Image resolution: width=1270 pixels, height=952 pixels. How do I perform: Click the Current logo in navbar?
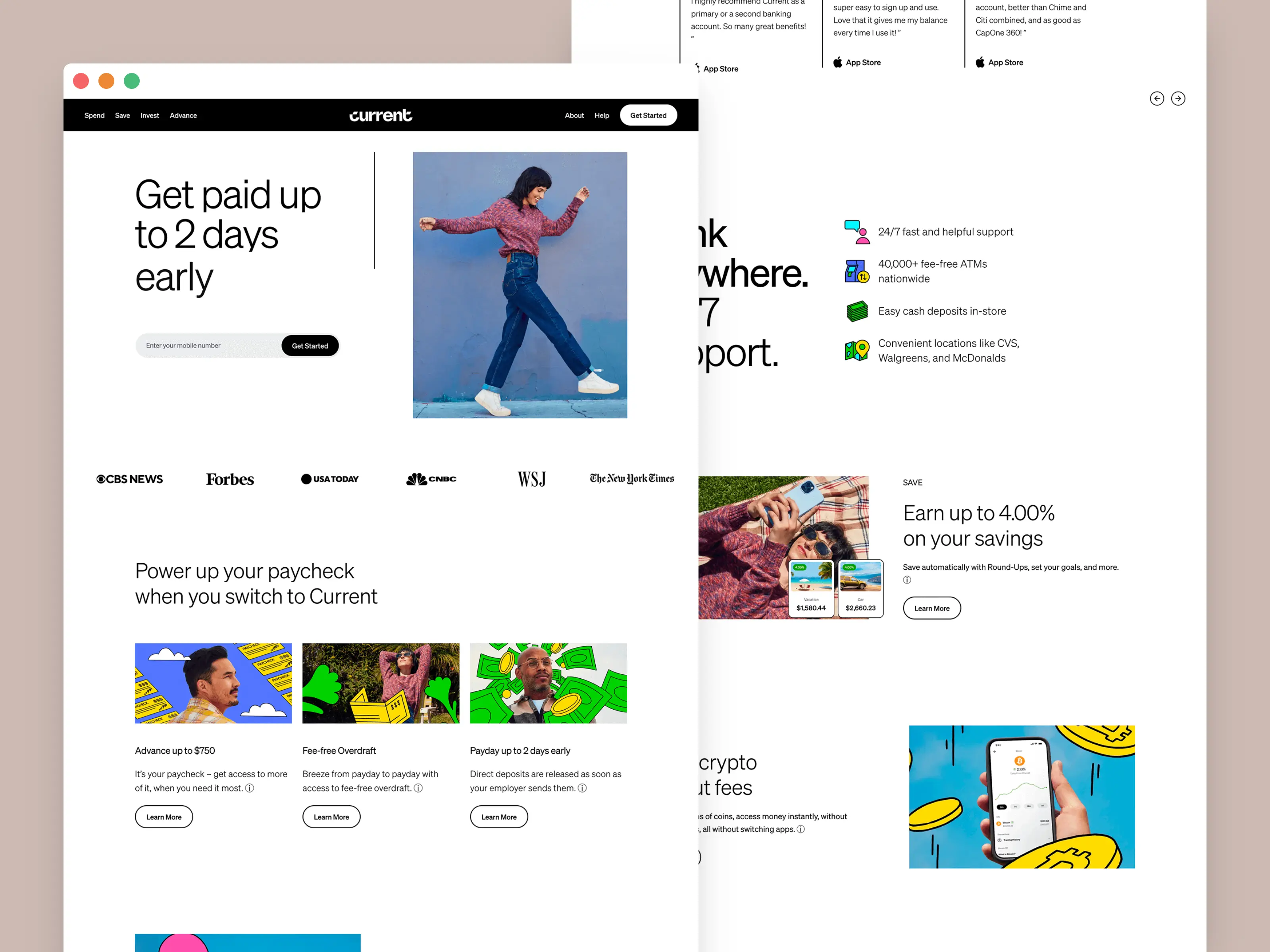coord(380,115)
